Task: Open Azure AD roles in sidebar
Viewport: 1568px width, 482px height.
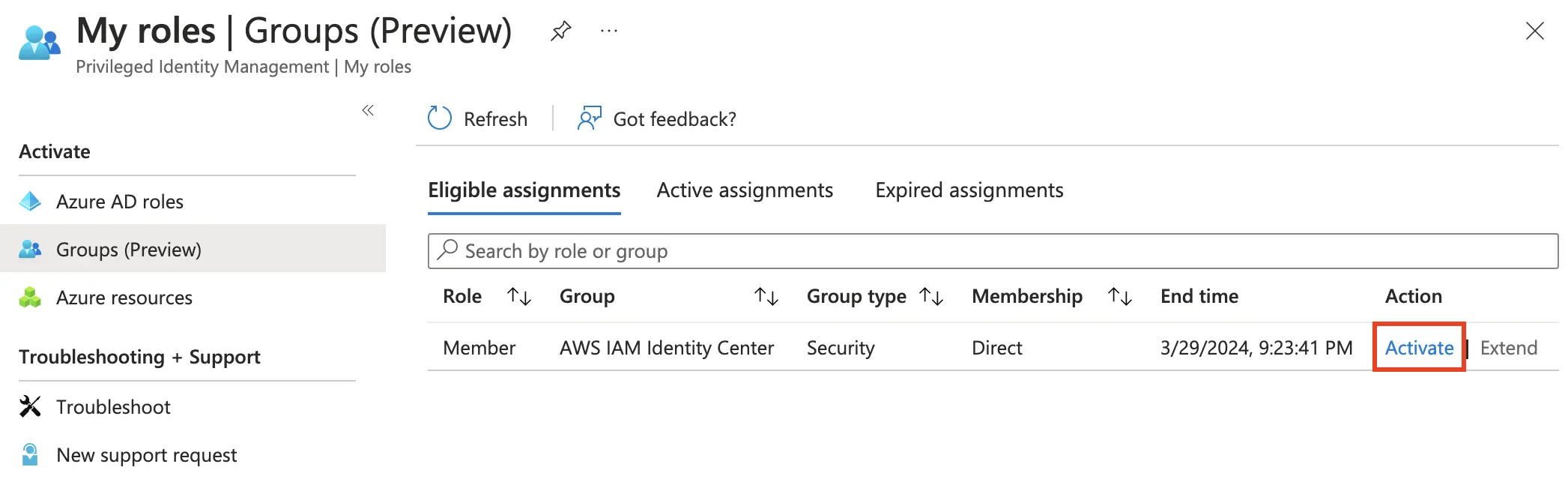Action: tap(120, 202)
